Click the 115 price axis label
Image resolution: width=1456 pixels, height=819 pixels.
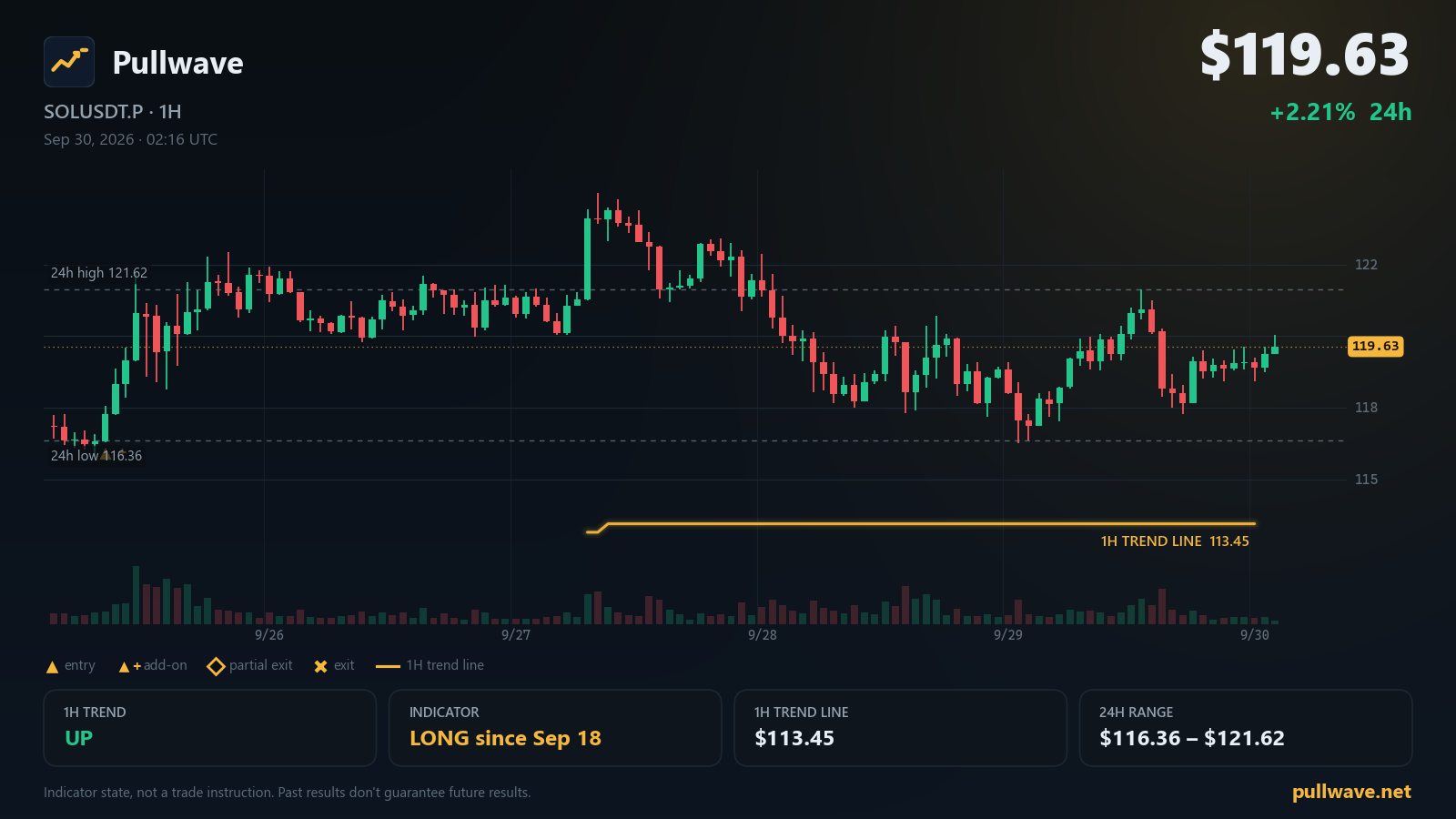1366,480
